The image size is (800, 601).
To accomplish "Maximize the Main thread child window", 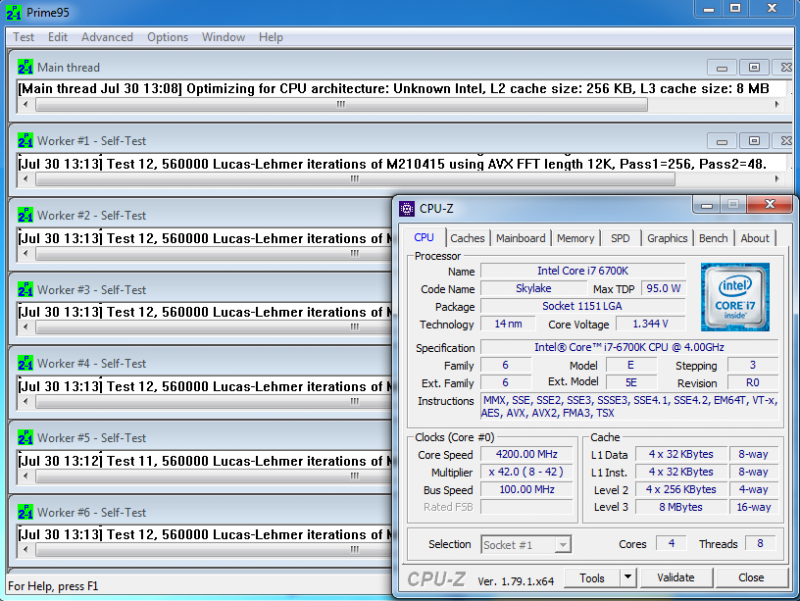I will (x=754, y=67).
